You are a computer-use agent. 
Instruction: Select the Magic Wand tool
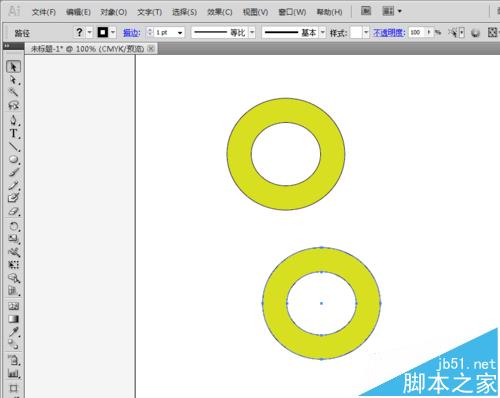[13, 92]
